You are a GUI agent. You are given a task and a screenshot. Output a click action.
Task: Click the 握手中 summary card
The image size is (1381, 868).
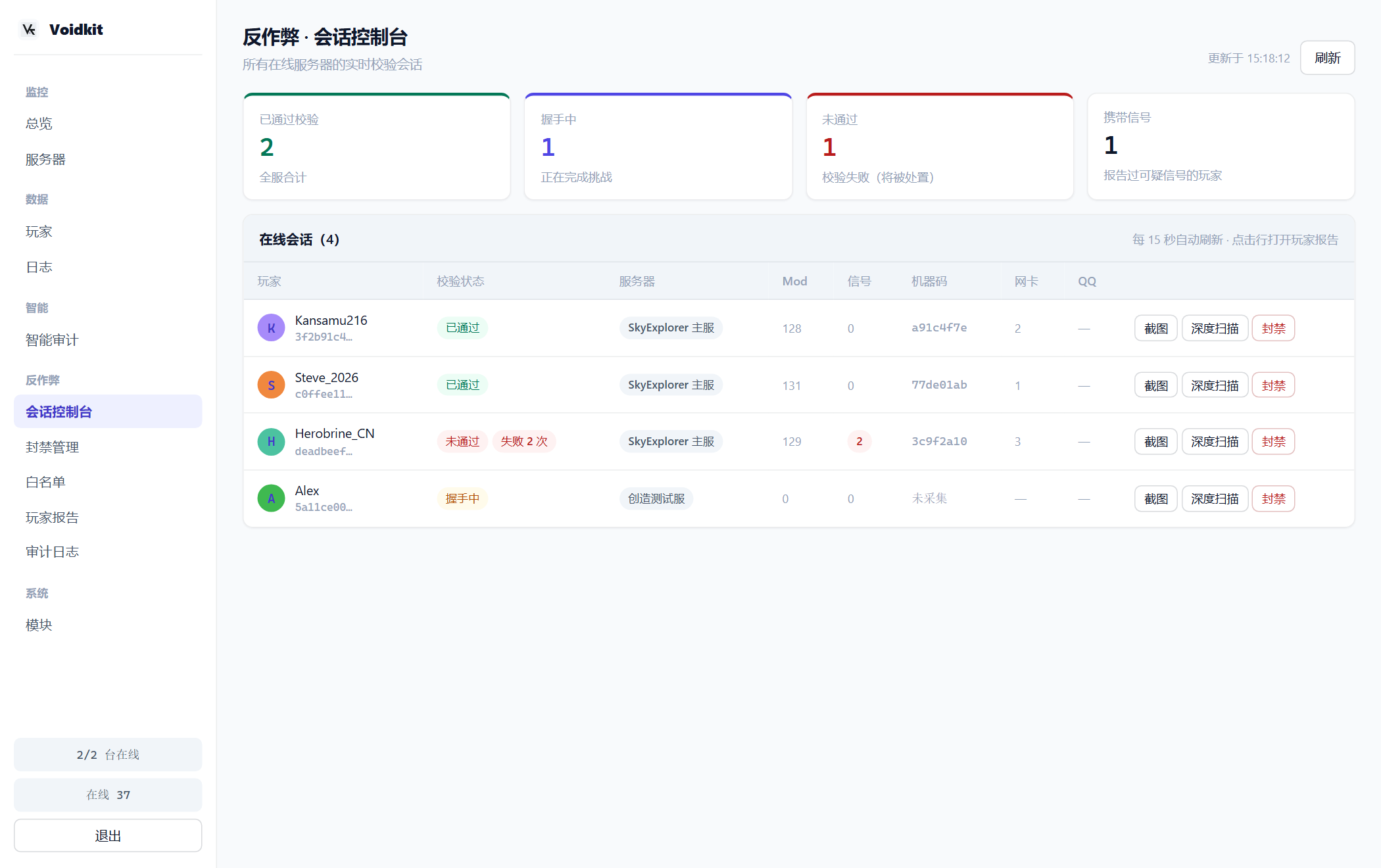coord(658,146)
